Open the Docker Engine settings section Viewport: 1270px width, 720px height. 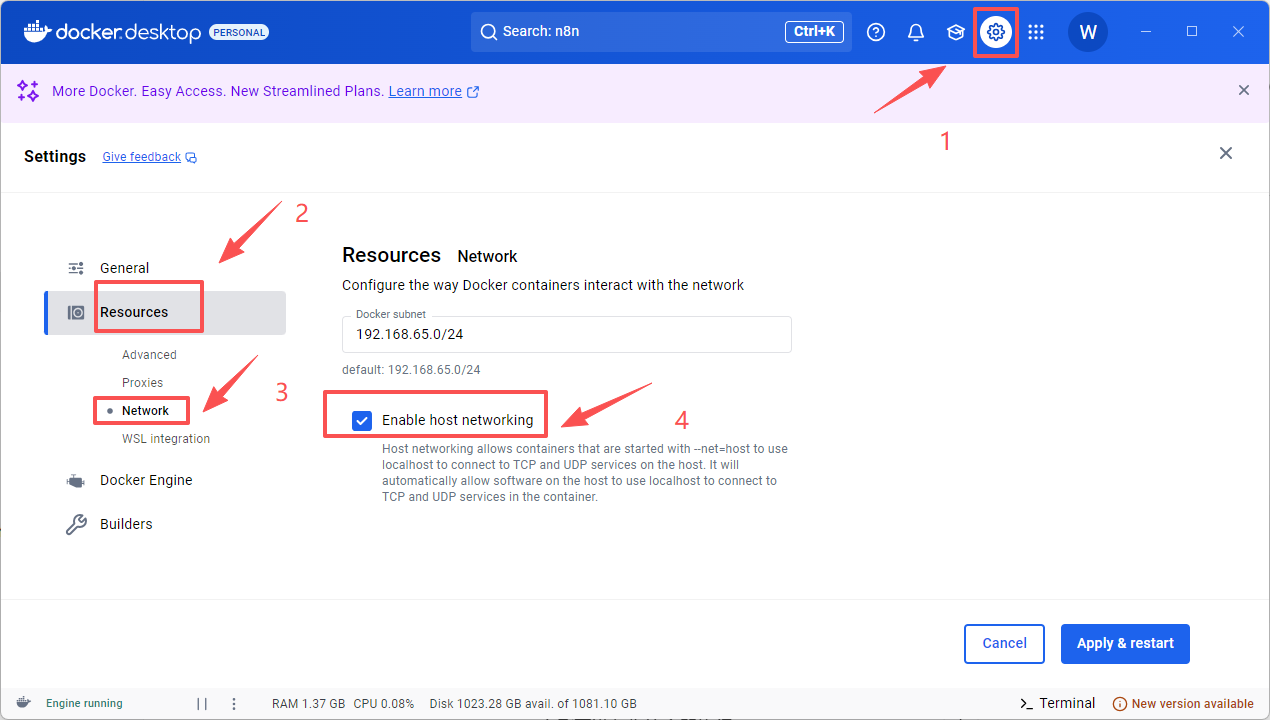pos(146,480)
